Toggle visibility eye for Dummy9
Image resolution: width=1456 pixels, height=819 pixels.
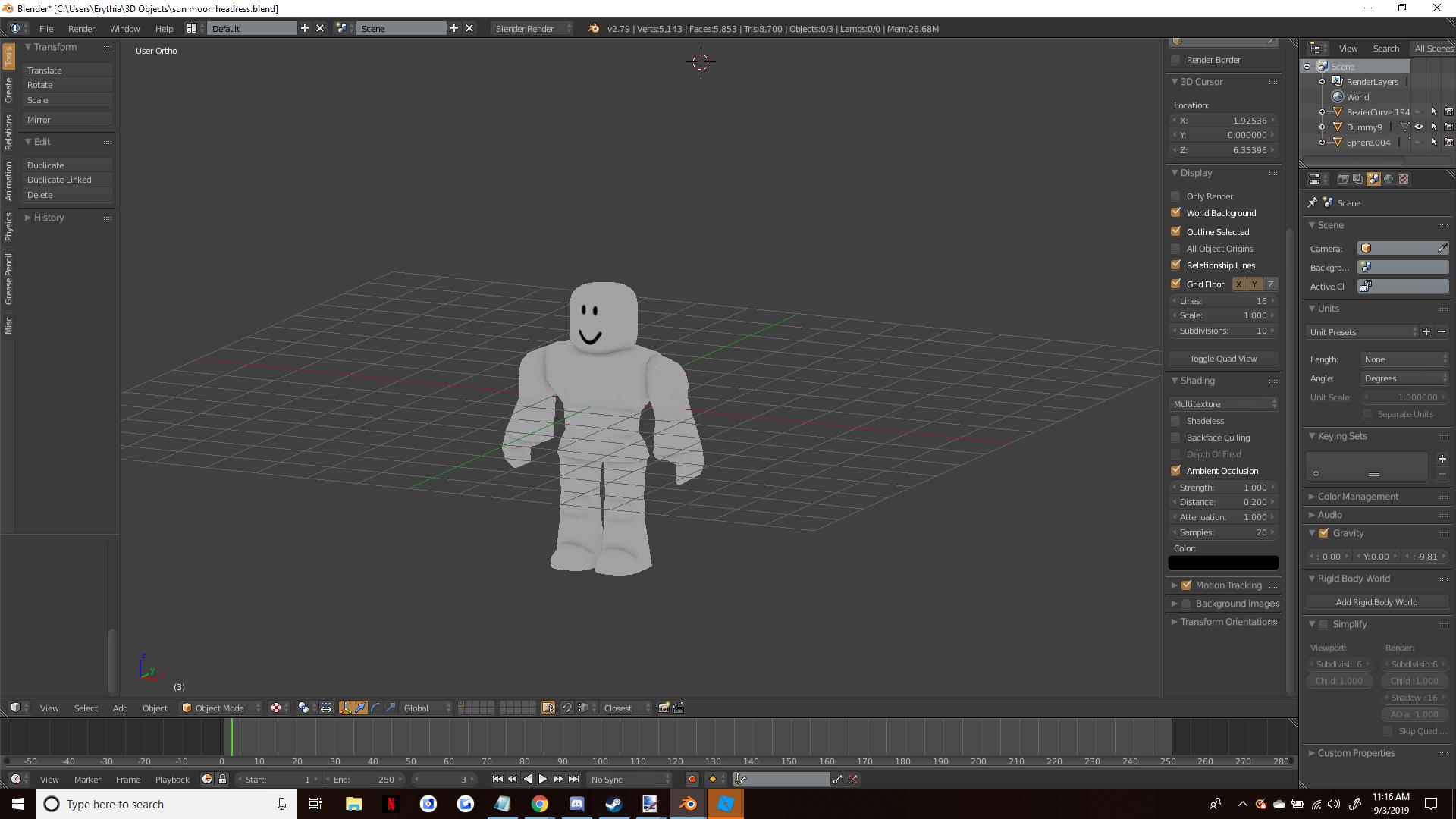(1419, 127)
